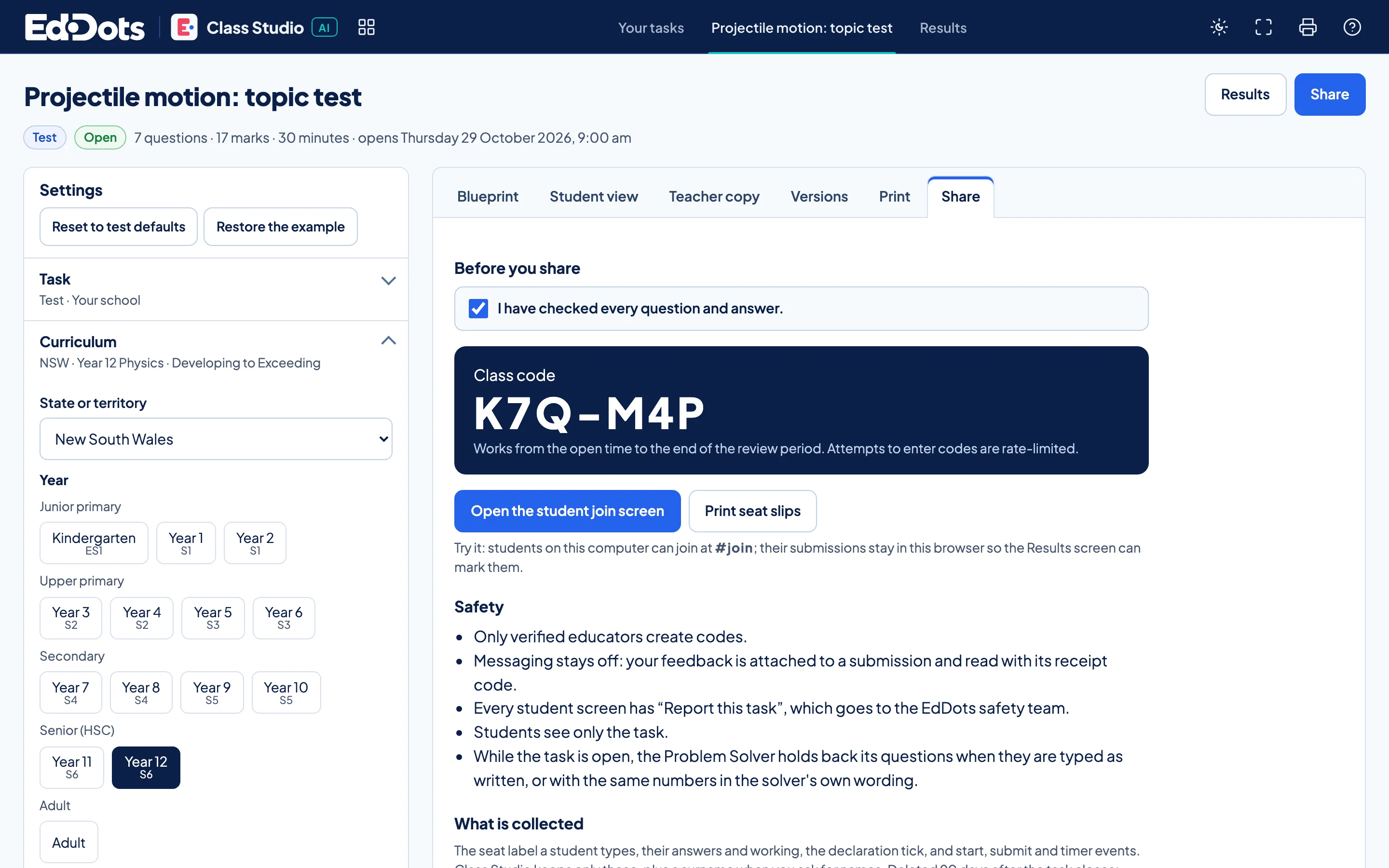Click Restore the example button
The image size is (1389, 868).
click(281, 227)
